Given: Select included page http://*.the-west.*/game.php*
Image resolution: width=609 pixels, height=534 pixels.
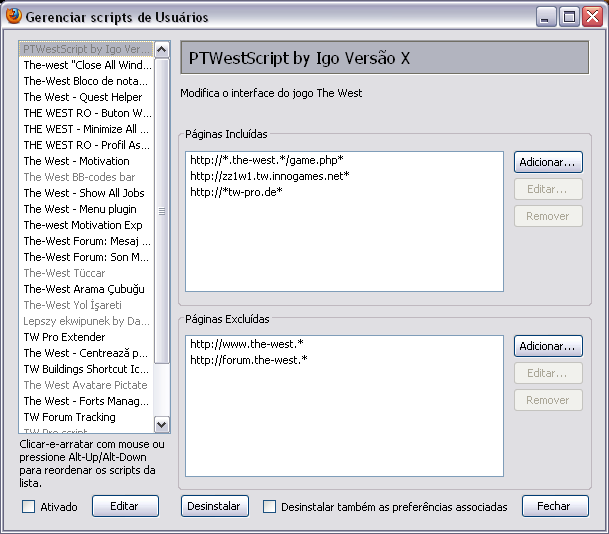Looking at the screenshot, I should (x=344, y=160).
